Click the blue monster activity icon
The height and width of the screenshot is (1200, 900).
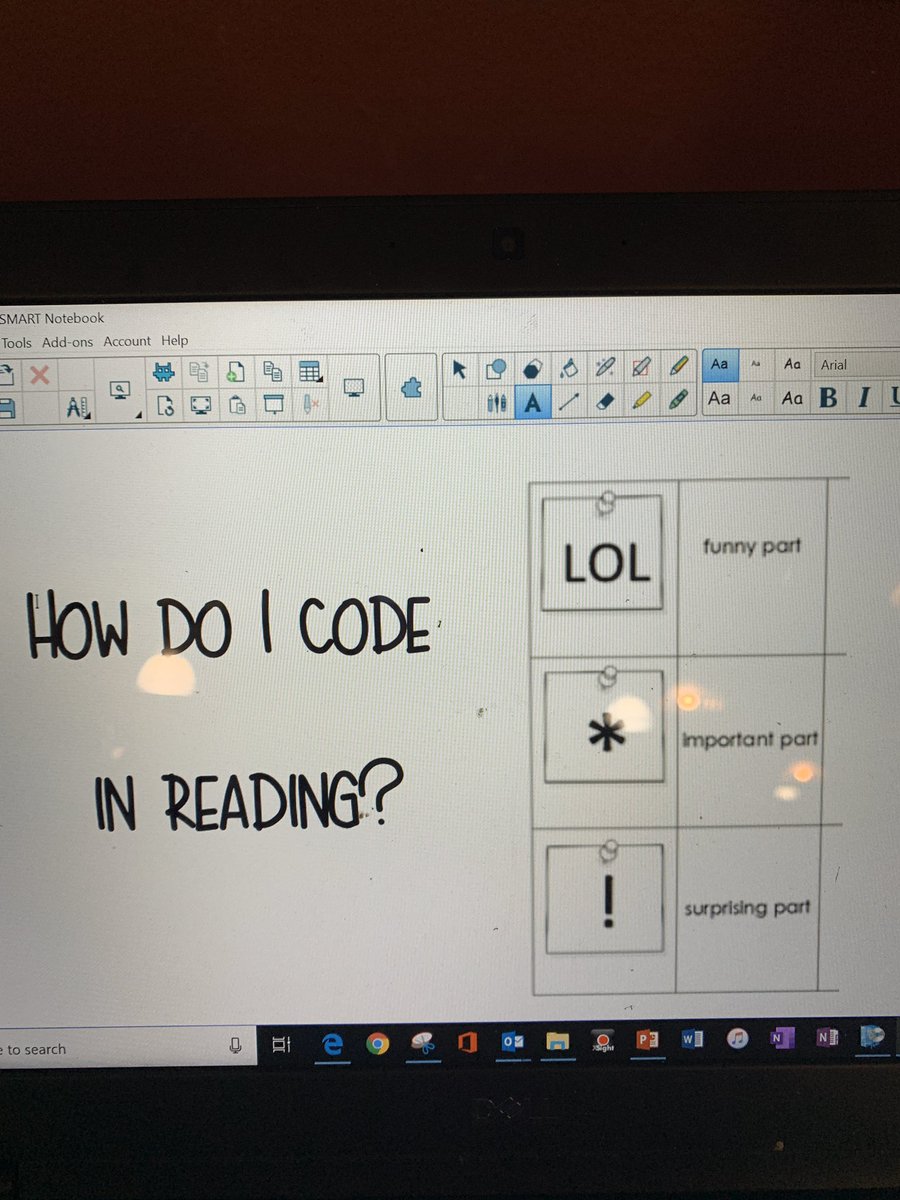(x=163, y=372)
